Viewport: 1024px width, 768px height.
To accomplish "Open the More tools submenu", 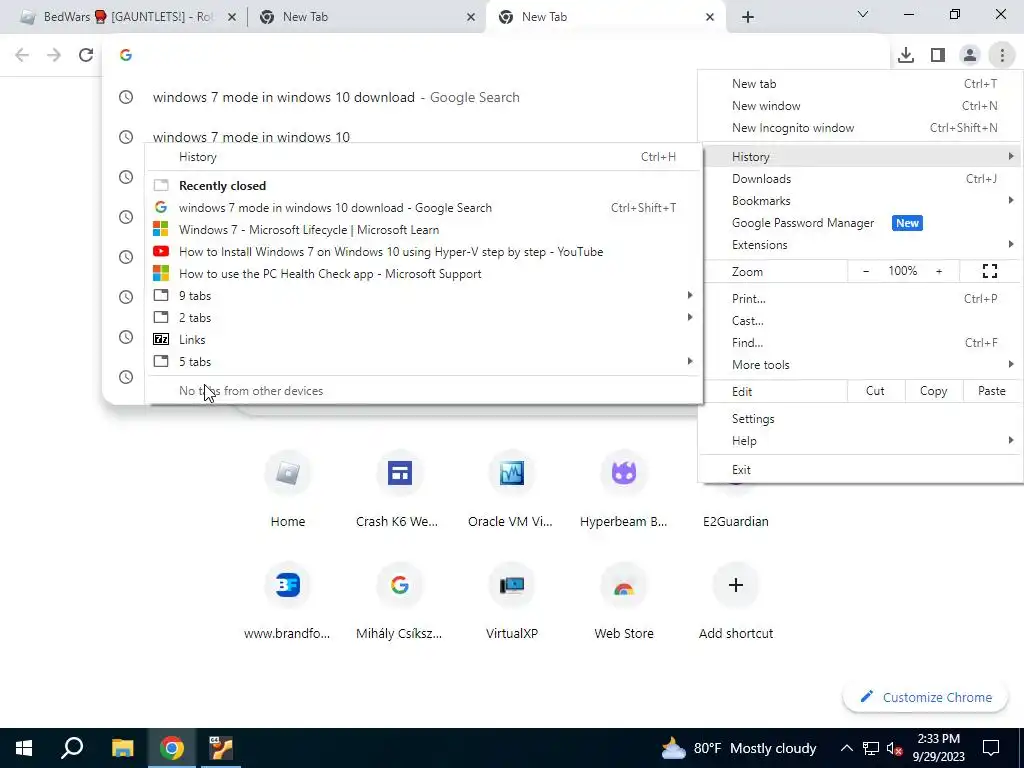I will 861,365.
